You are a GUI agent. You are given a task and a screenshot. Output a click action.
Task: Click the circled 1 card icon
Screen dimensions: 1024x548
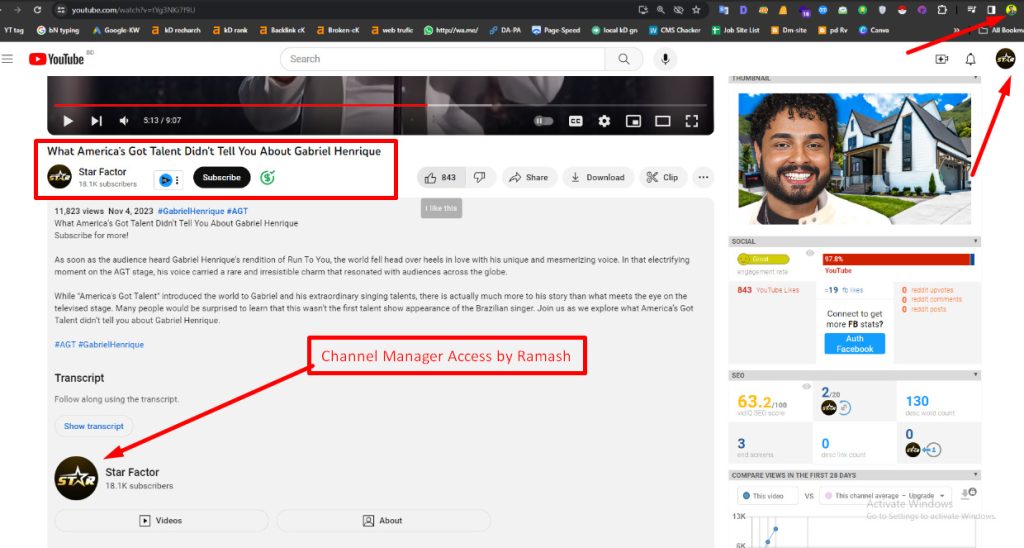933,449
